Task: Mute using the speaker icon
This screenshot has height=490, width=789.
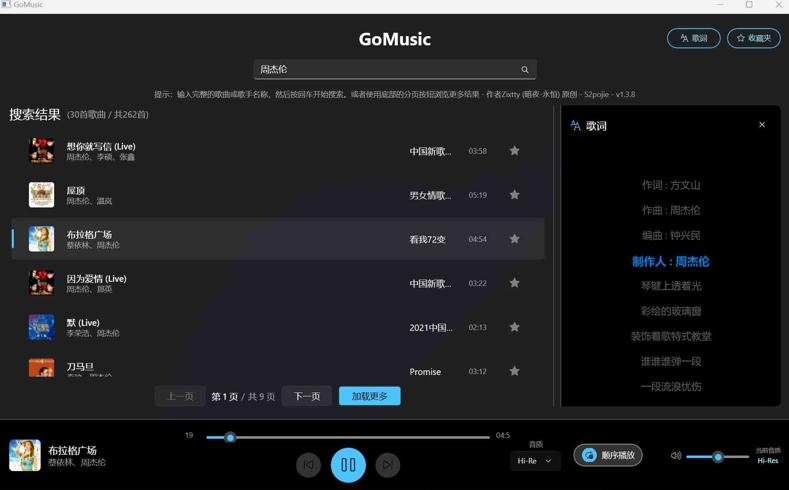Action: [676, 456]
